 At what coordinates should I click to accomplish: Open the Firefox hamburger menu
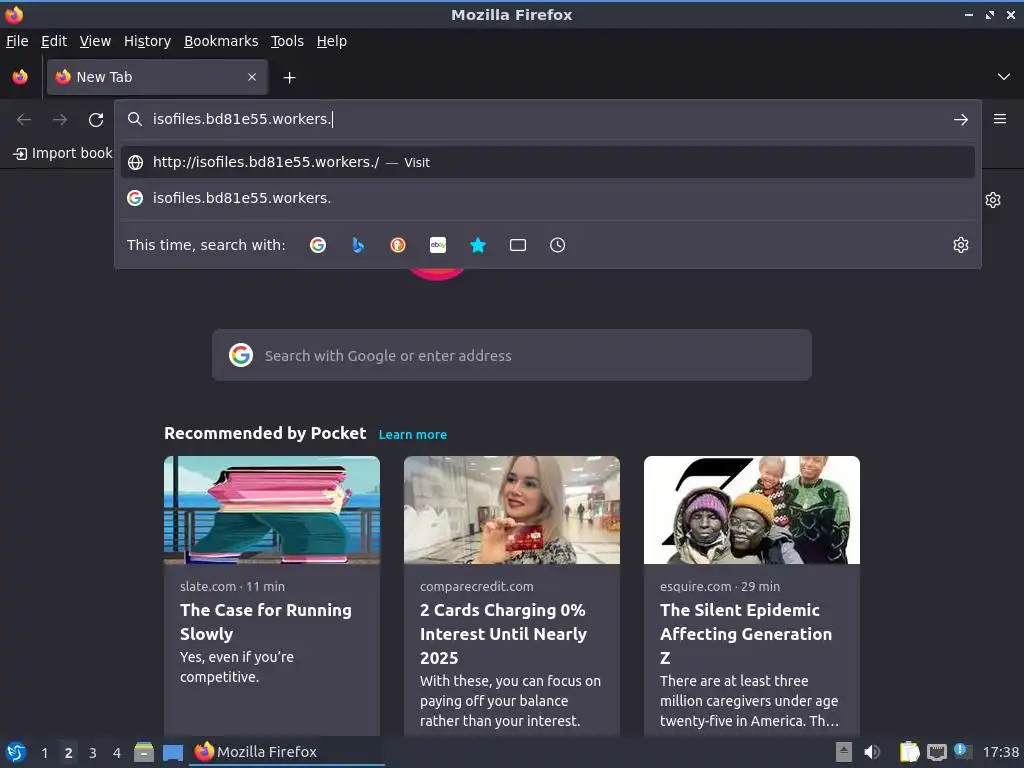1000,119
